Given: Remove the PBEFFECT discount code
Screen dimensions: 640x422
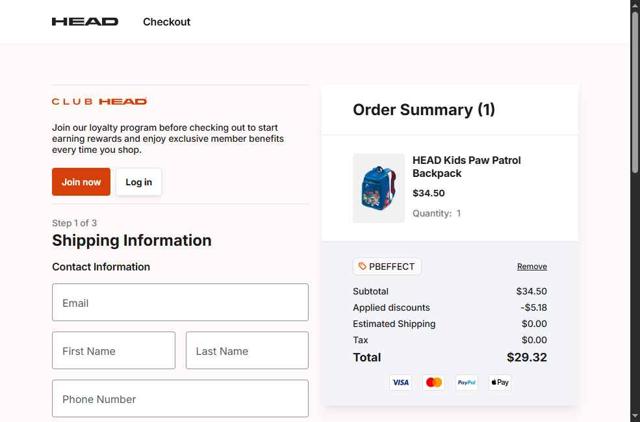Looking at the screenshot, I should 531,267.
